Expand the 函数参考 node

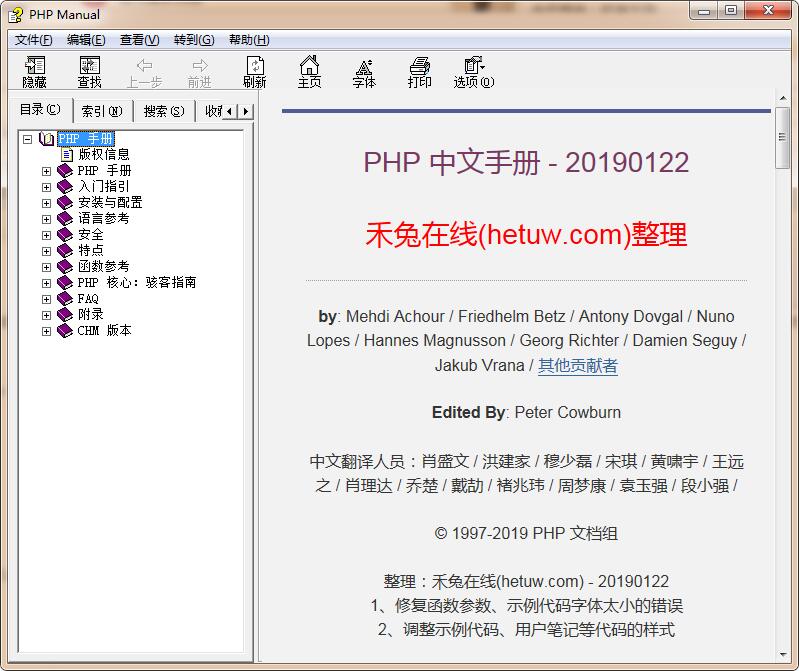[x=46, y=267]
